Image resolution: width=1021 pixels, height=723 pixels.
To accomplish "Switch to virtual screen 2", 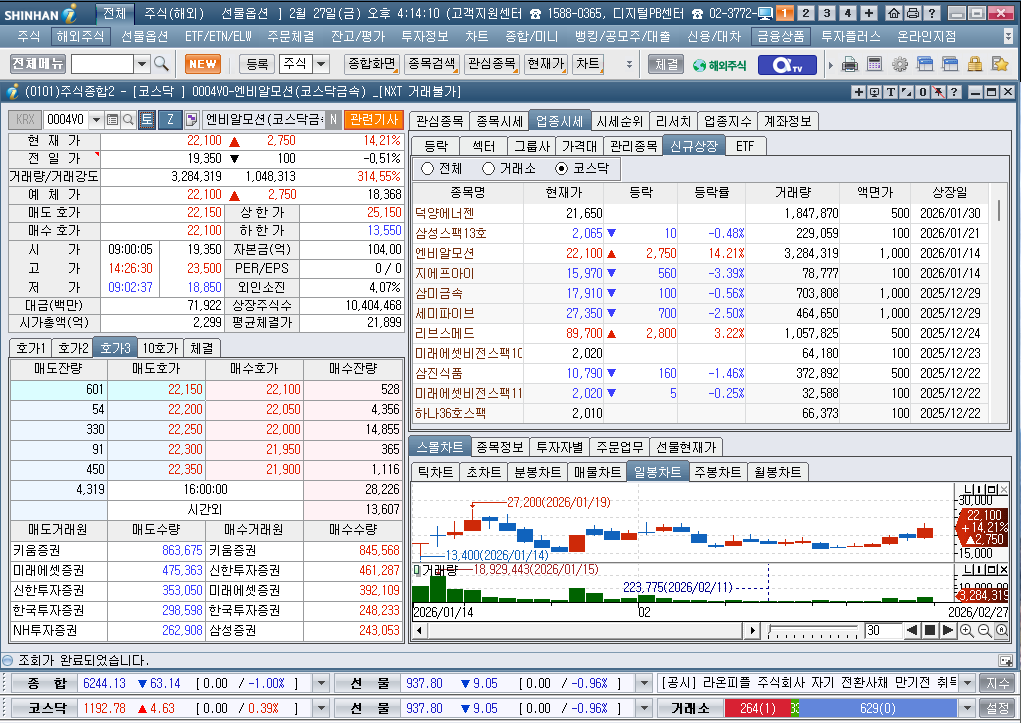I will tap(805, 13).
